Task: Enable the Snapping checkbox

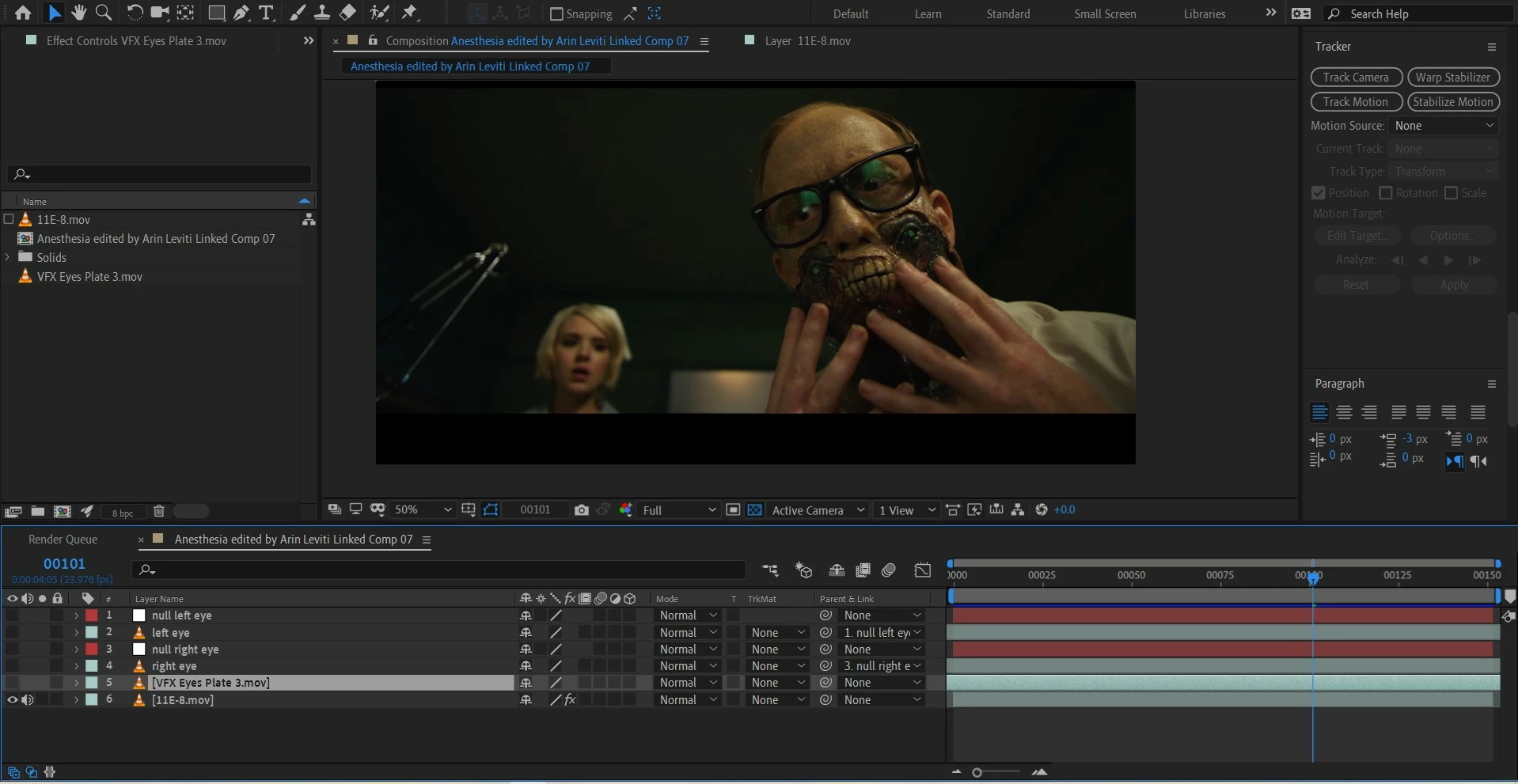Action: (x=556, y=13)
